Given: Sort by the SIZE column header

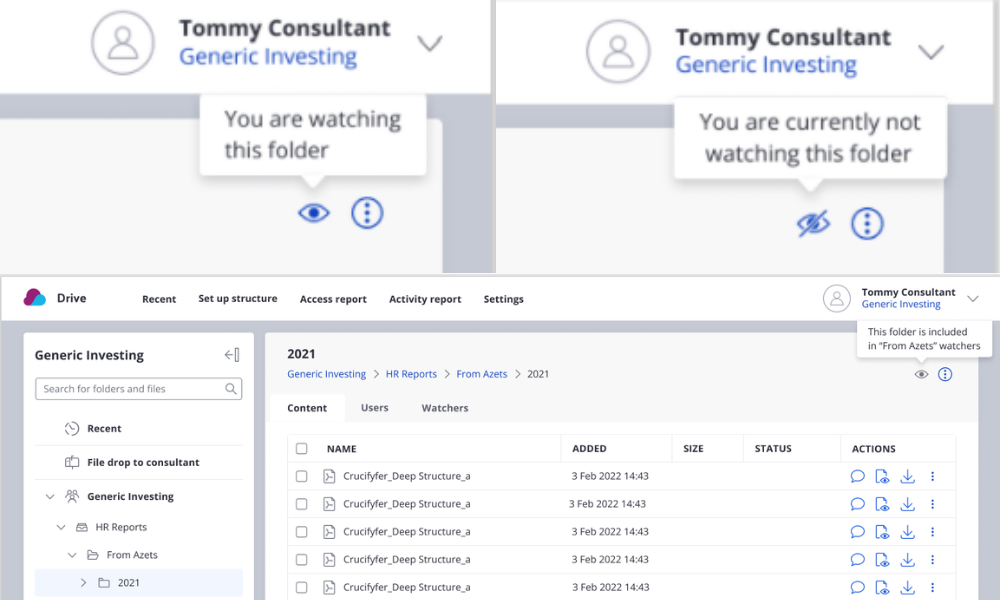Looking at the screenshot, I should [693, 449].
